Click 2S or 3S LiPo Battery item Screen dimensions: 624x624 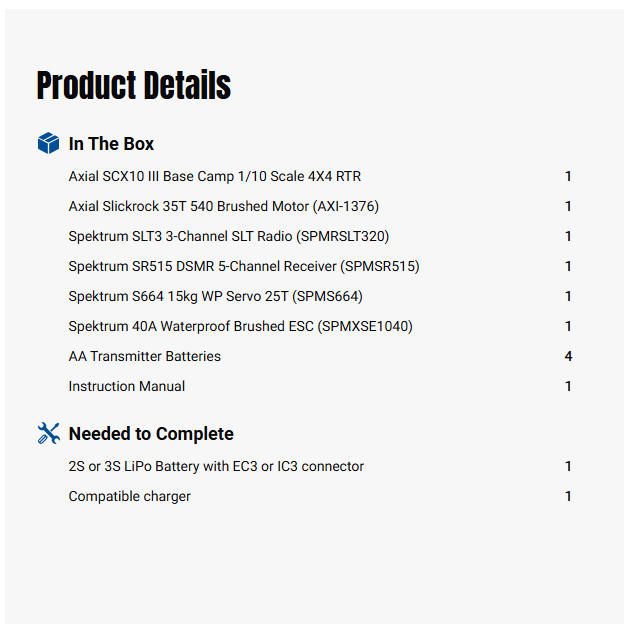click(x=216, y=467)
